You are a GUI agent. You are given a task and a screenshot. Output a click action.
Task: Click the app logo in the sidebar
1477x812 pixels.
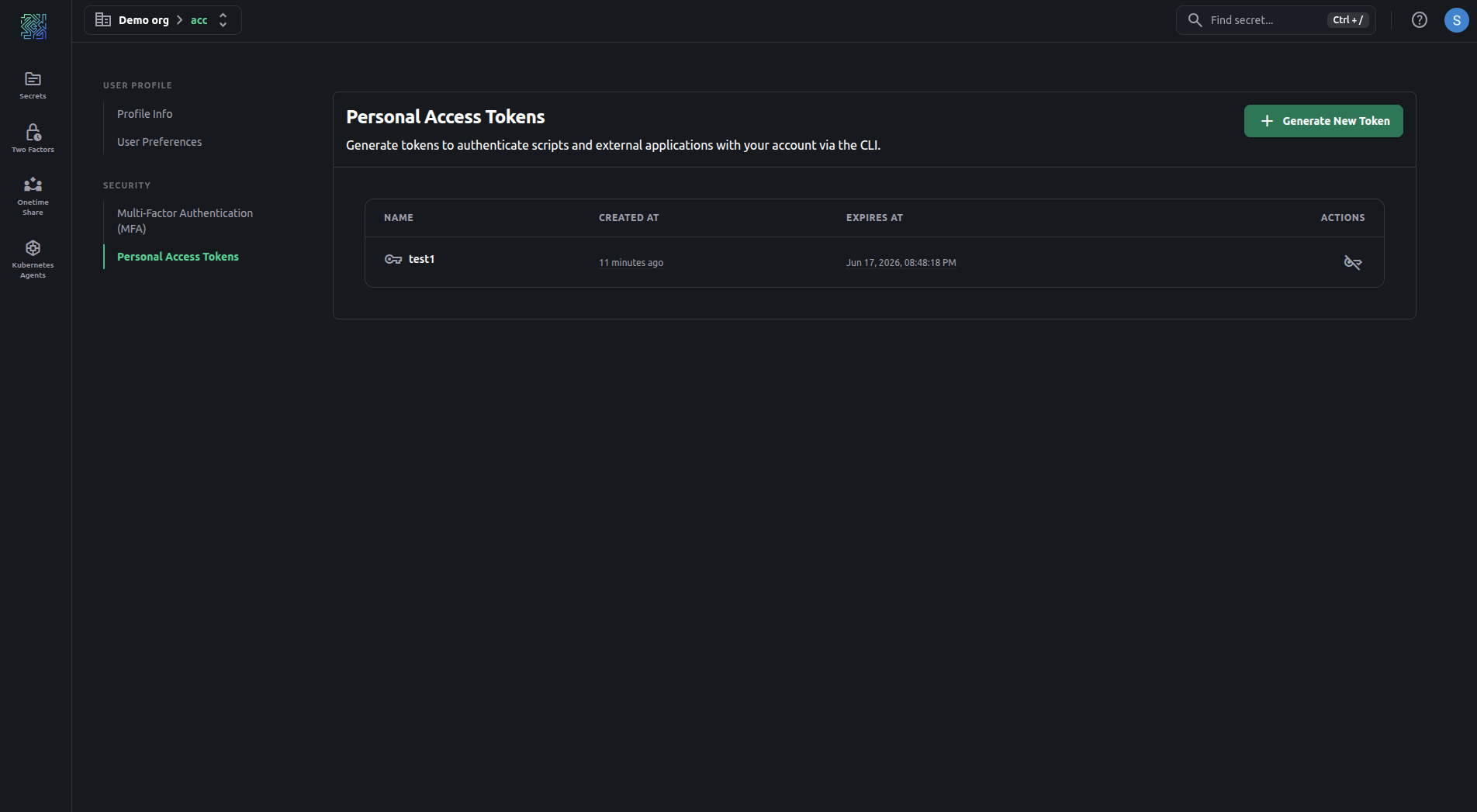pyautogui.click(x=33, y=26)
